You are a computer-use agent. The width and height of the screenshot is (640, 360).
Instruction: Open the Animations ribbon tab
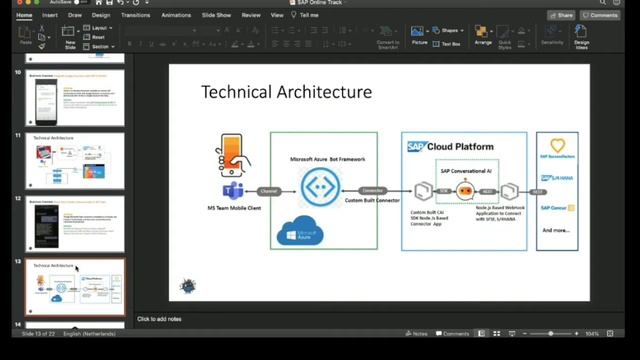[176, 15]
